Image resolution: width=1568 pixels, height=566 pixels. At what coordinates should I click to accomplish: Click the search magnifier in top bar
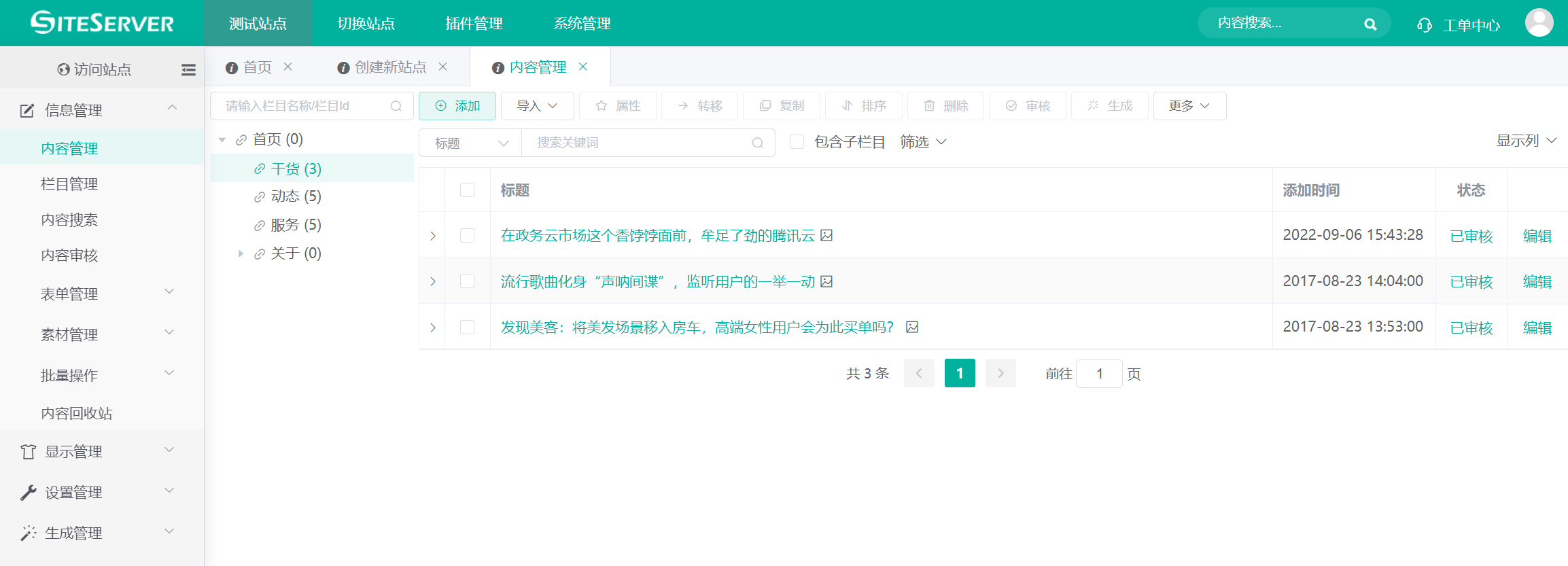(x=1370, y=24)
